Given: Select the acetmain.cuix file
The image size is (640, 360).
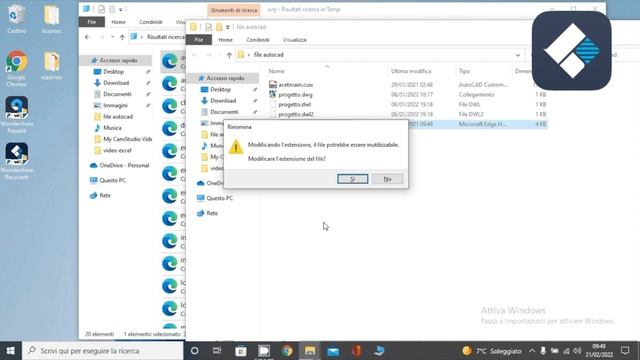Looking at the screenshot, I should tap(296, 84).
